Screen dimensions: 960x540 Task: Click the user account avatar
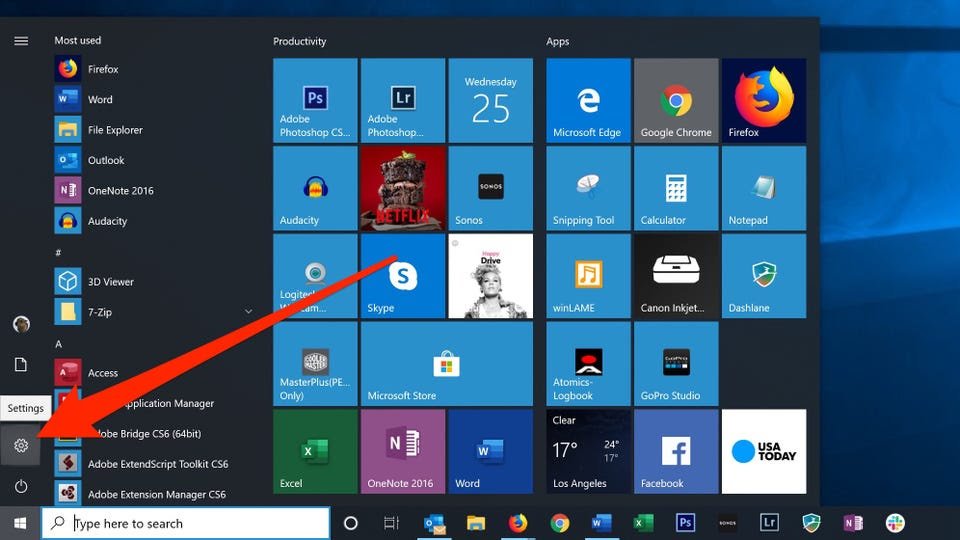[21, 324]
